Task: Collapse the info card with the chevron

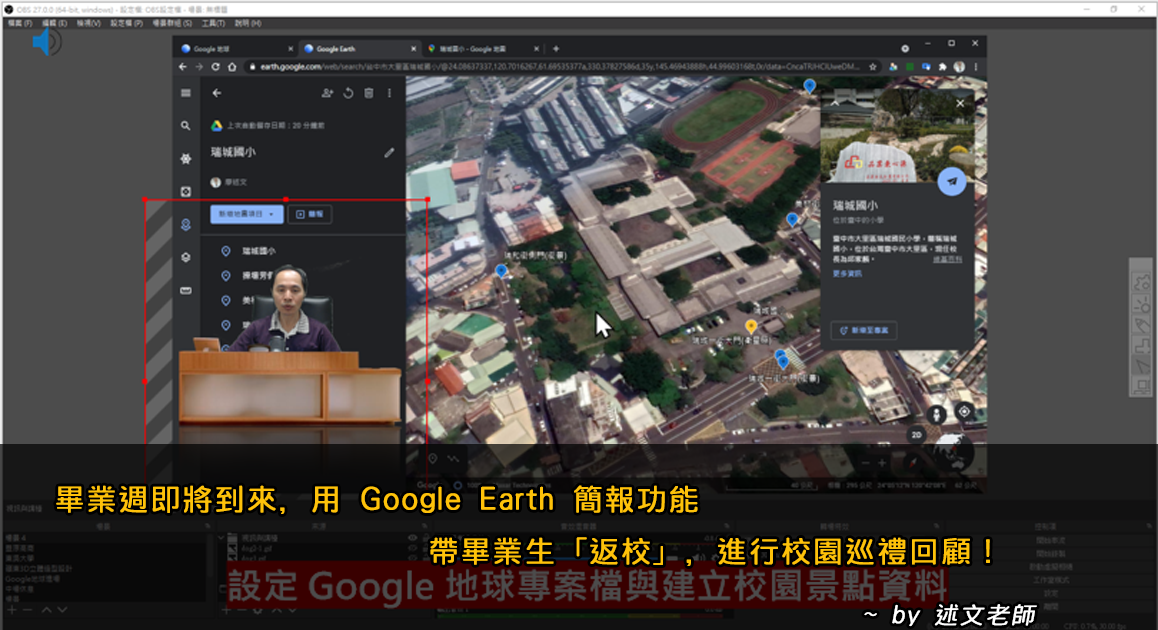Action: coord(835,103)
